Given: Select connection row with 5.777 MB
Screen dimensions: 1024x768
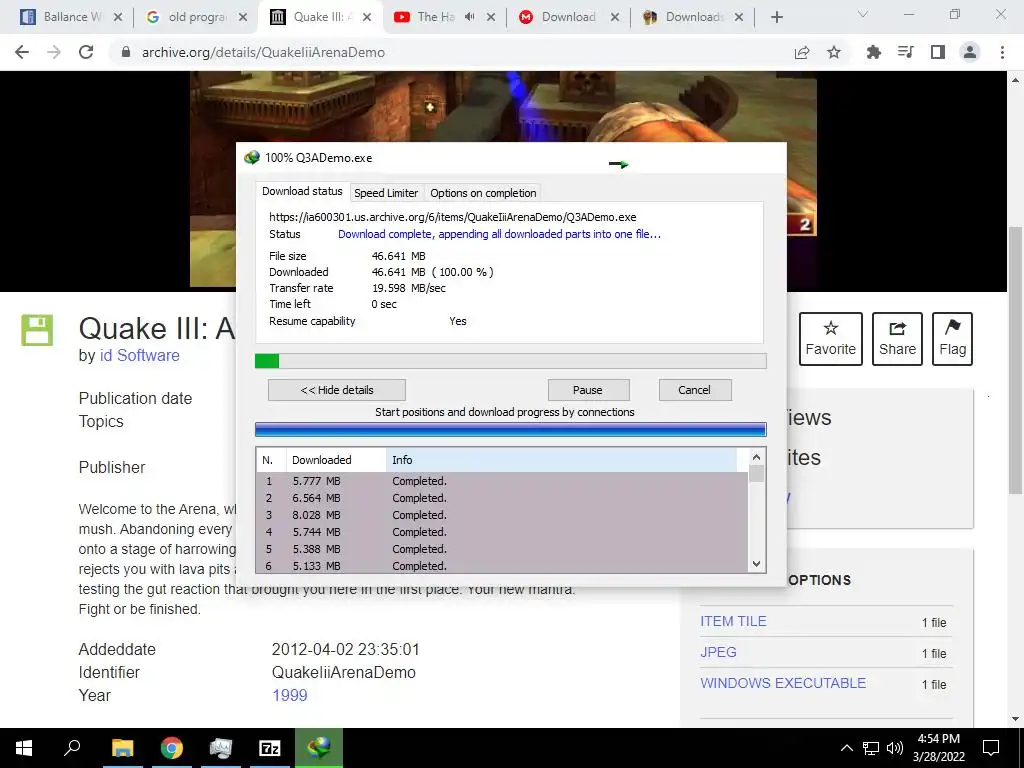Looking at the screenshot, I should [502, 481].
